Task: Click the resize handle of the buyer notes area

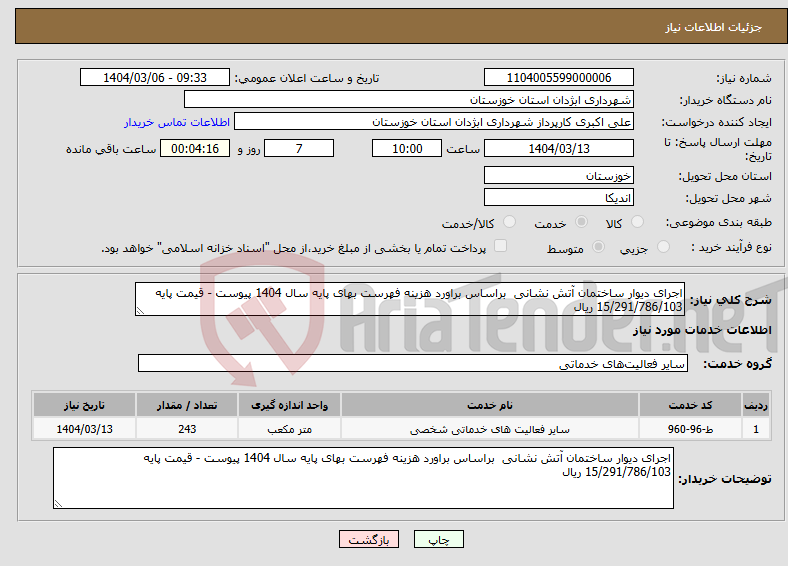Action: tap(58, 503)
